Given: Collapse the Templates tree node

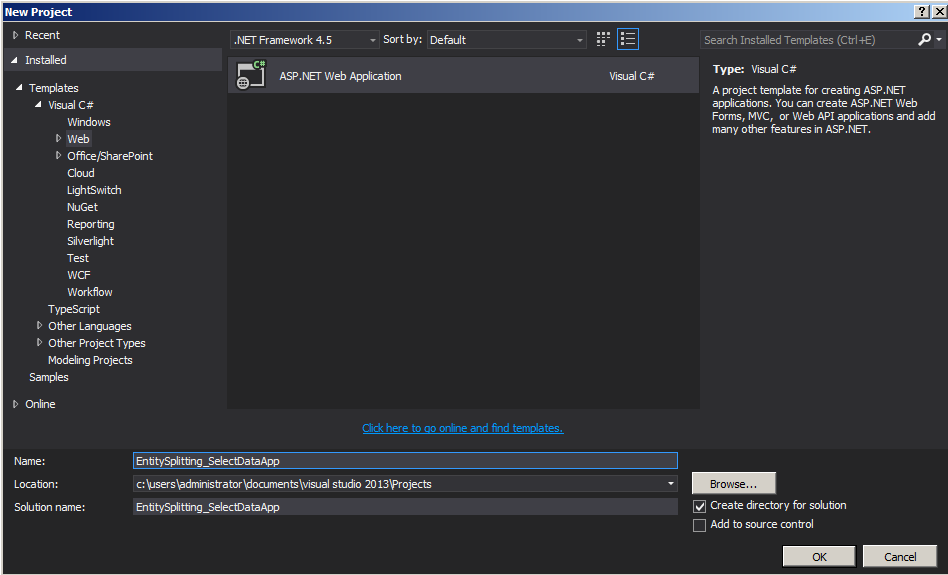Looking at the screenshot, I should pos(19,88).
